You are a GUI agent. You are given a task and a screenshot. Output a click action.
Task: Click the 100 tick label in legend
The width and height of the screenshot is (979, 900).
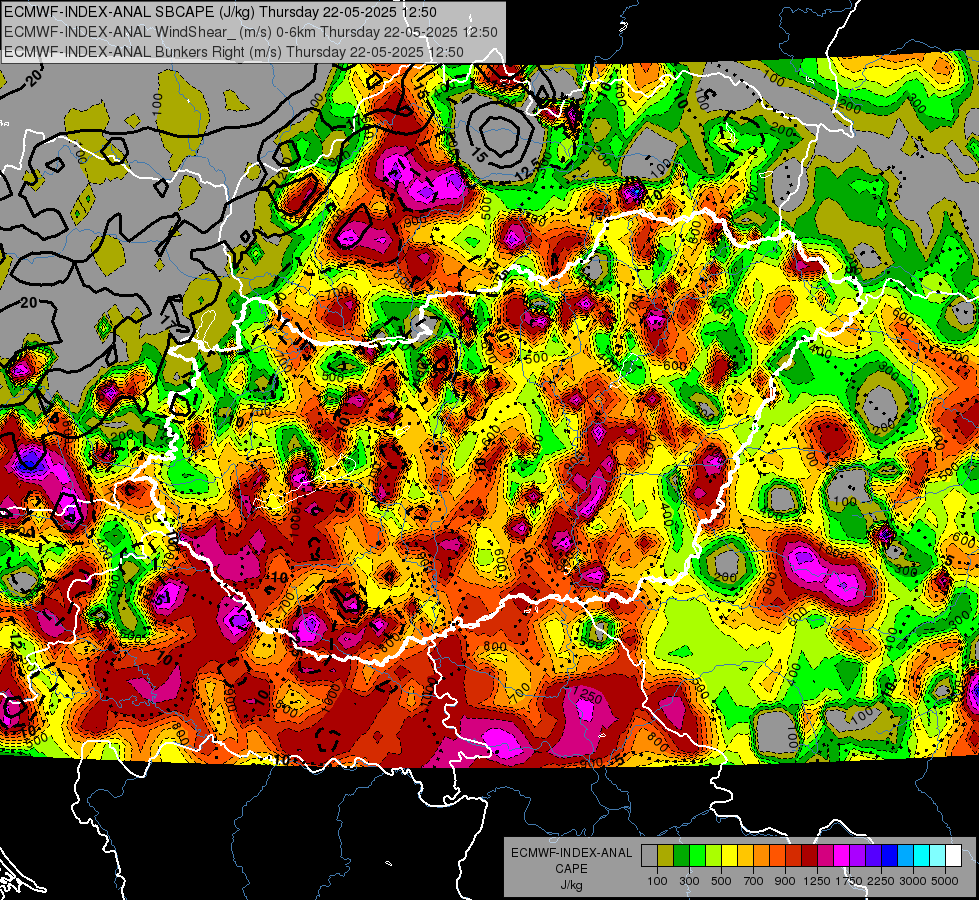pos(657,881)
